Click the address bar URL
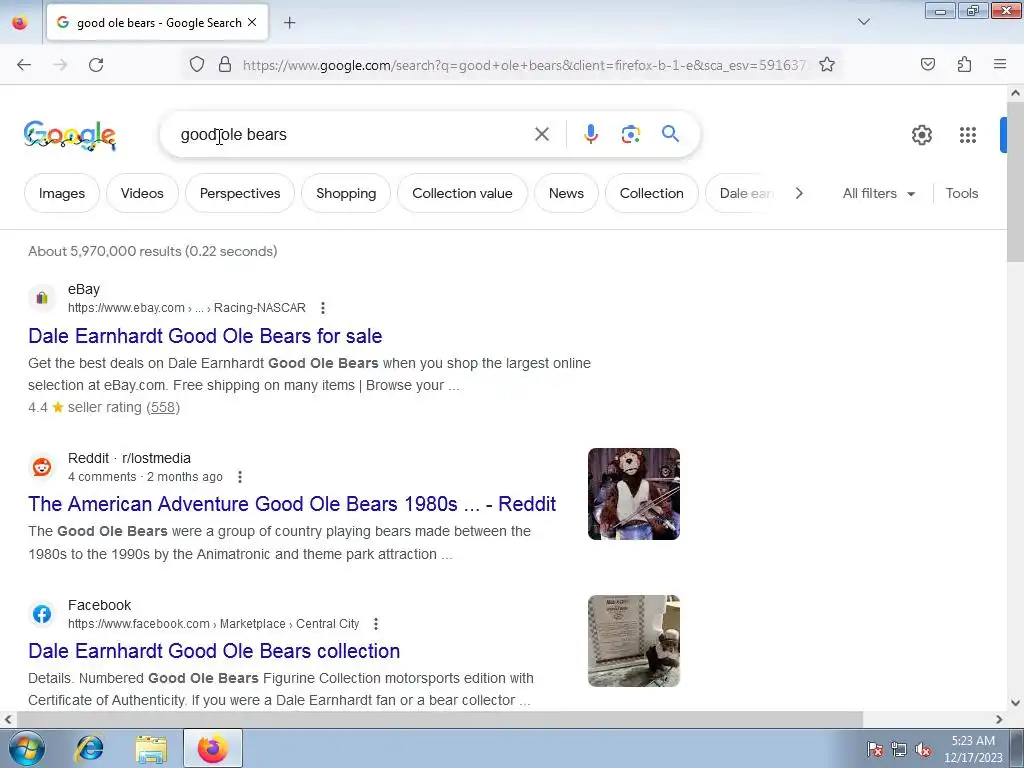 [524, 65]
